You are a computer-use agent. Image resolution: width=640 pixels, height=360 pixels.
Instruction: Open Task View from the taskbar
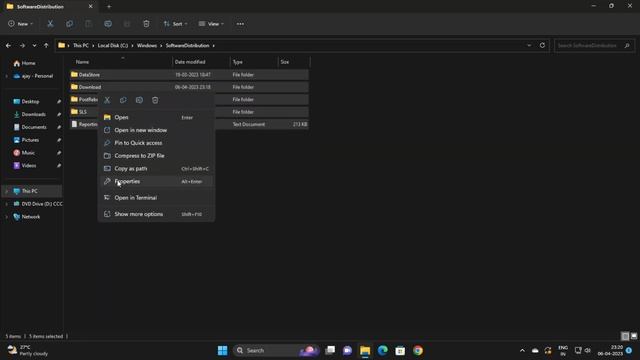point(330,350)
